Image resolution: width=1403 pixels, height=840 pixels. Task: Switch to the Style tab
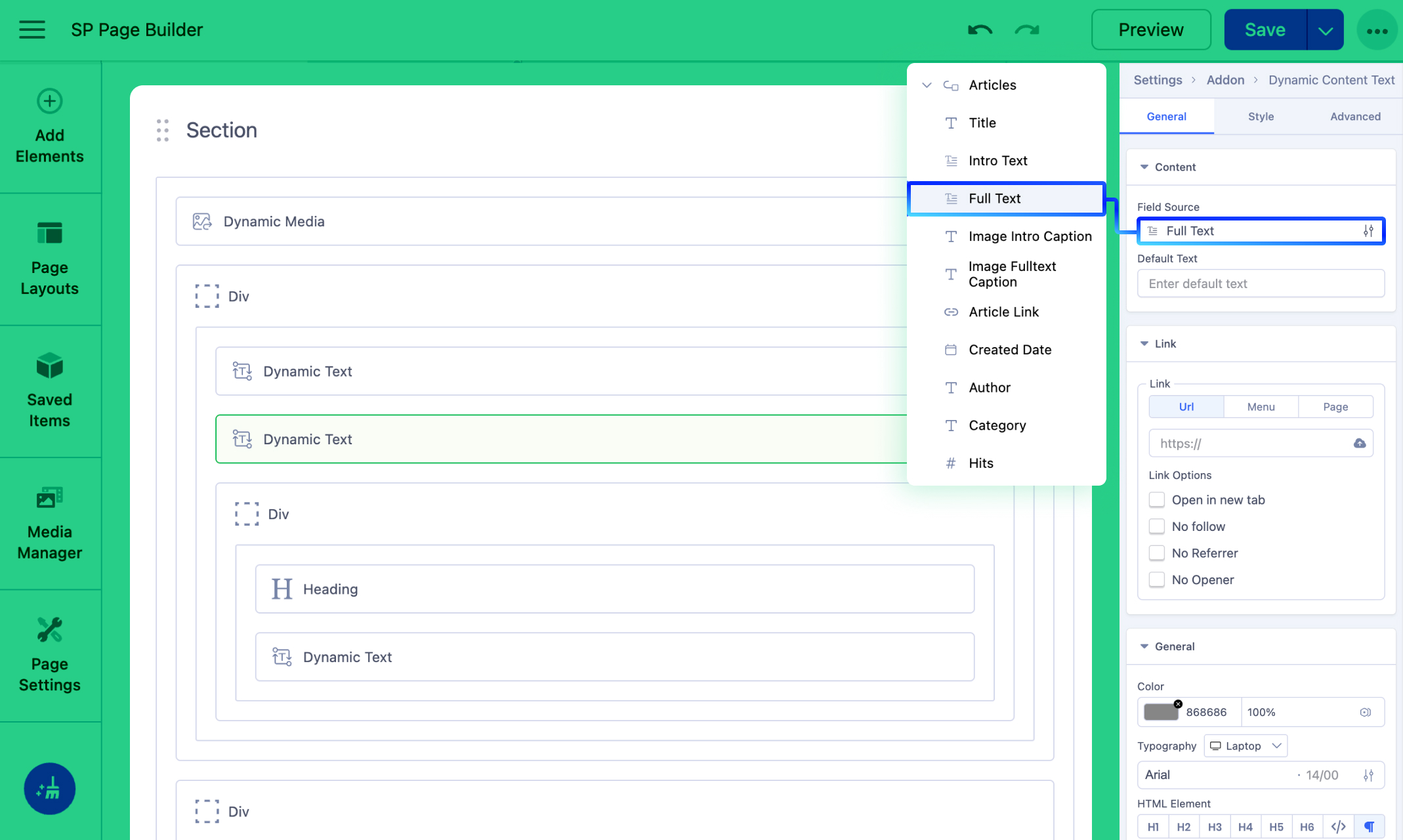tap(1261, 116)
